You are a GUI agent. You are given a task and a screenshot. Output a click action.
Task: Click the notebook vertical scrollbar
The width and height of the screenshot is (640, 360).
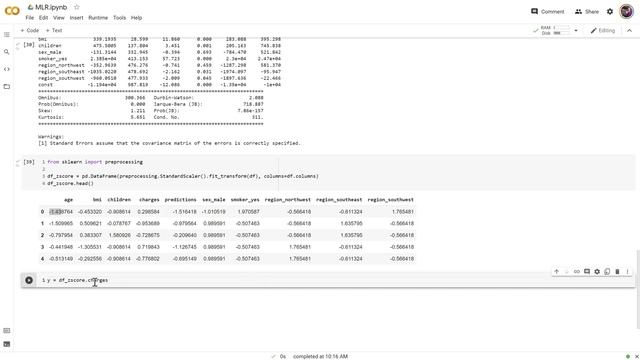[638, 289]
